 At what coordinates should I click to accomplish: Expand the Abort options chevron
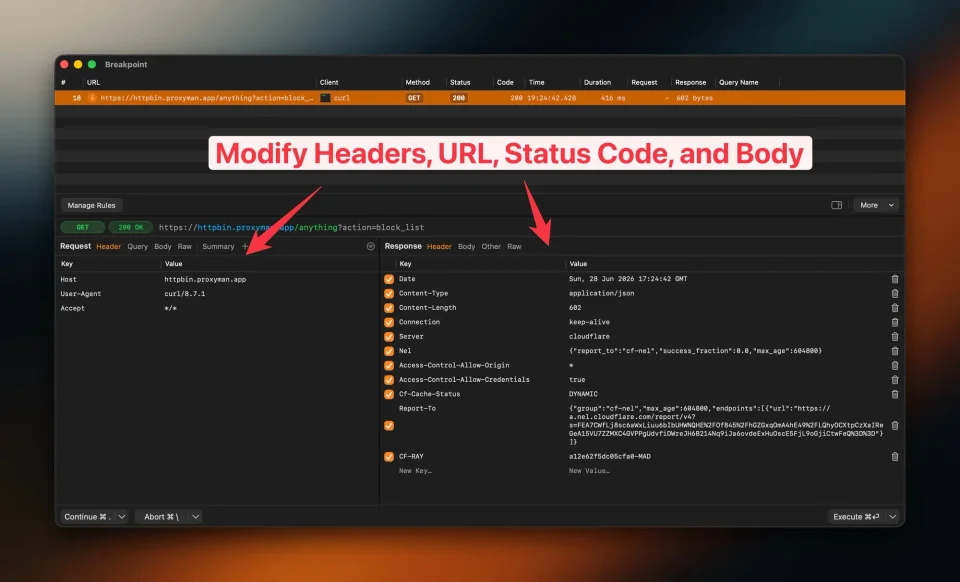195,517
